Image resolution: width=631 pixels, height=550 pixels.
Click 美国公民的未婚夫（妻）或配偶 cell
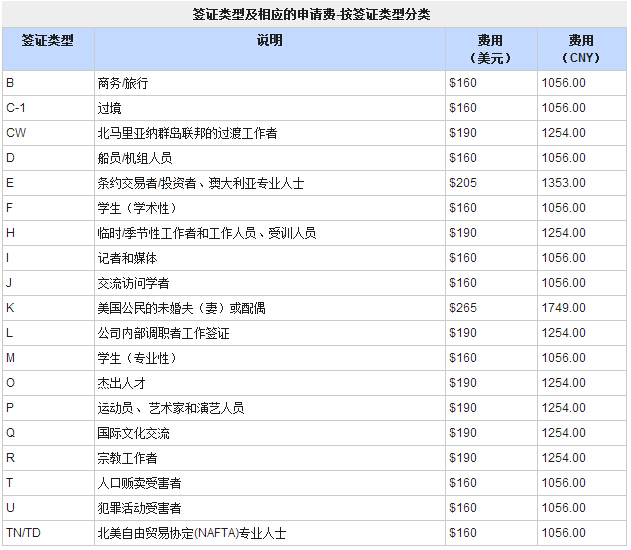tap(270, 308)
